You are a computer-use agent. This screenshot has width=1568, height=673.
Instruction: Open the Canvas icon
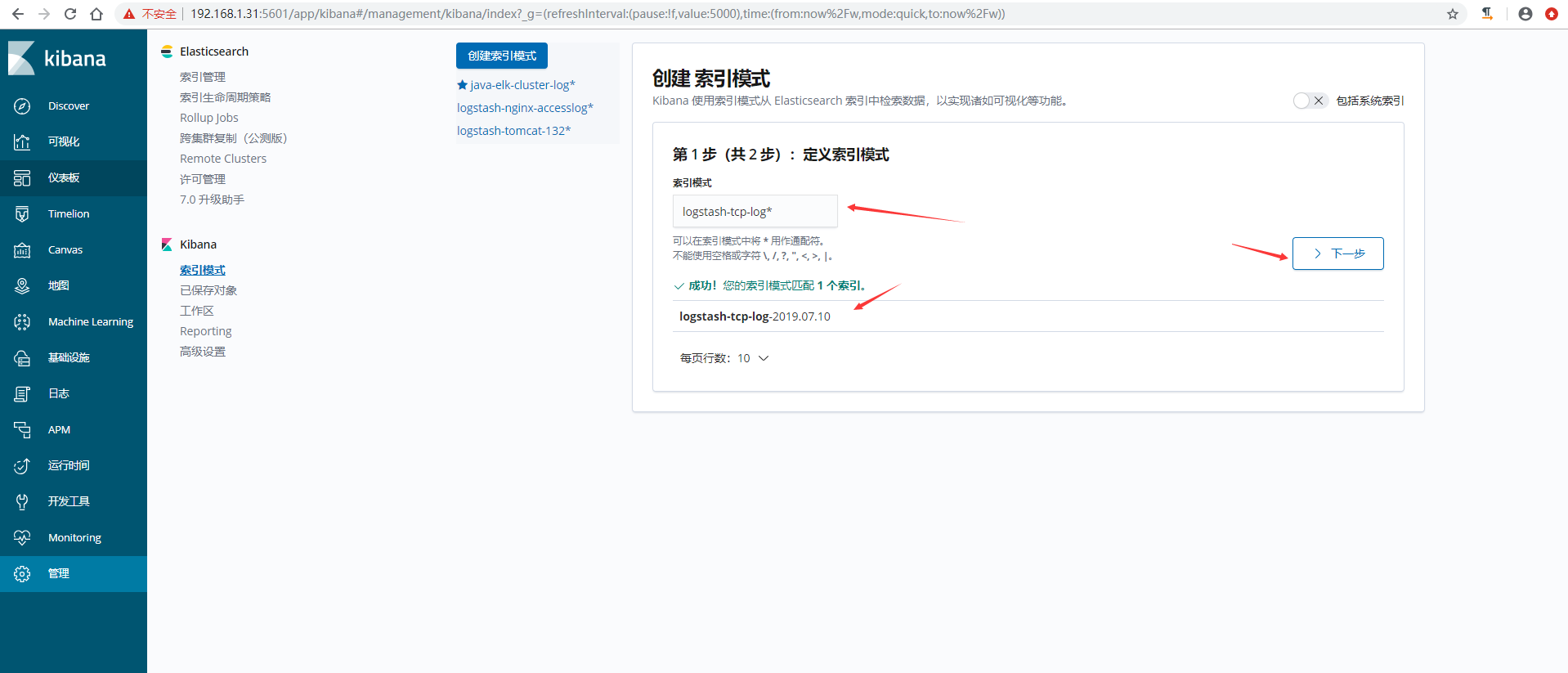point(22,250)
